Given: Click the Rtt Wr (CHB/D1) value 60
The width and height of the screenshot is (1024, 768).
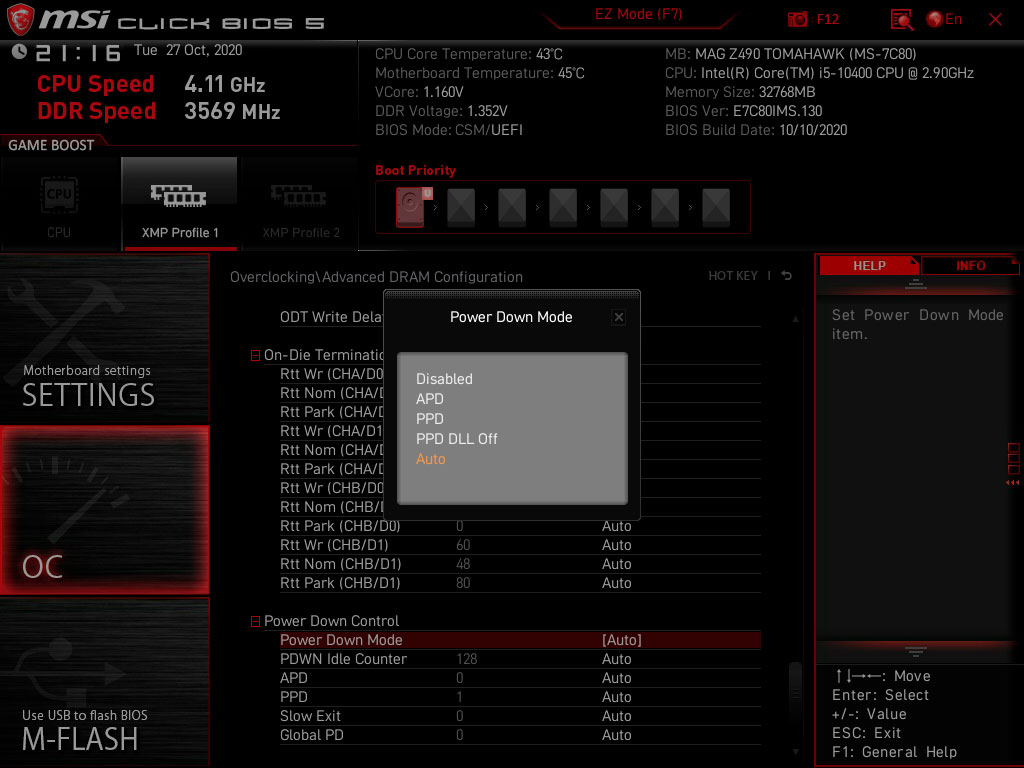Looking at the screenshot, I should coord(463,545).
